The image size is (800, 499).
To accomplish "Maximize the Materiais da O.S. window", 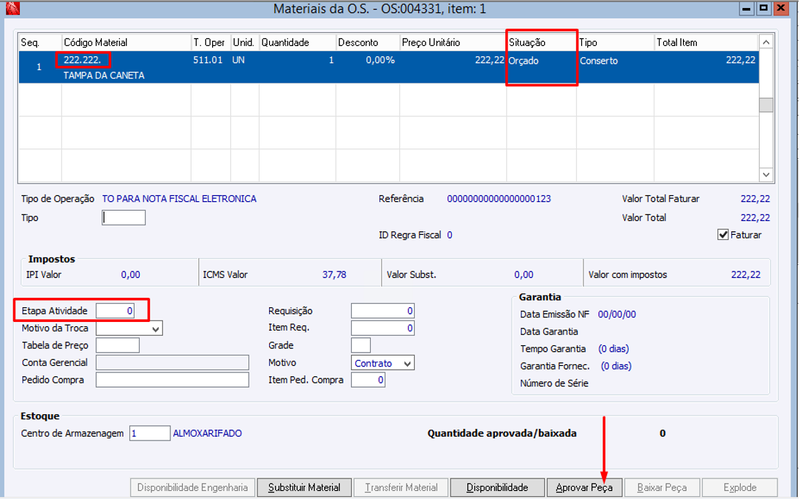I will (x=763, y=8).
